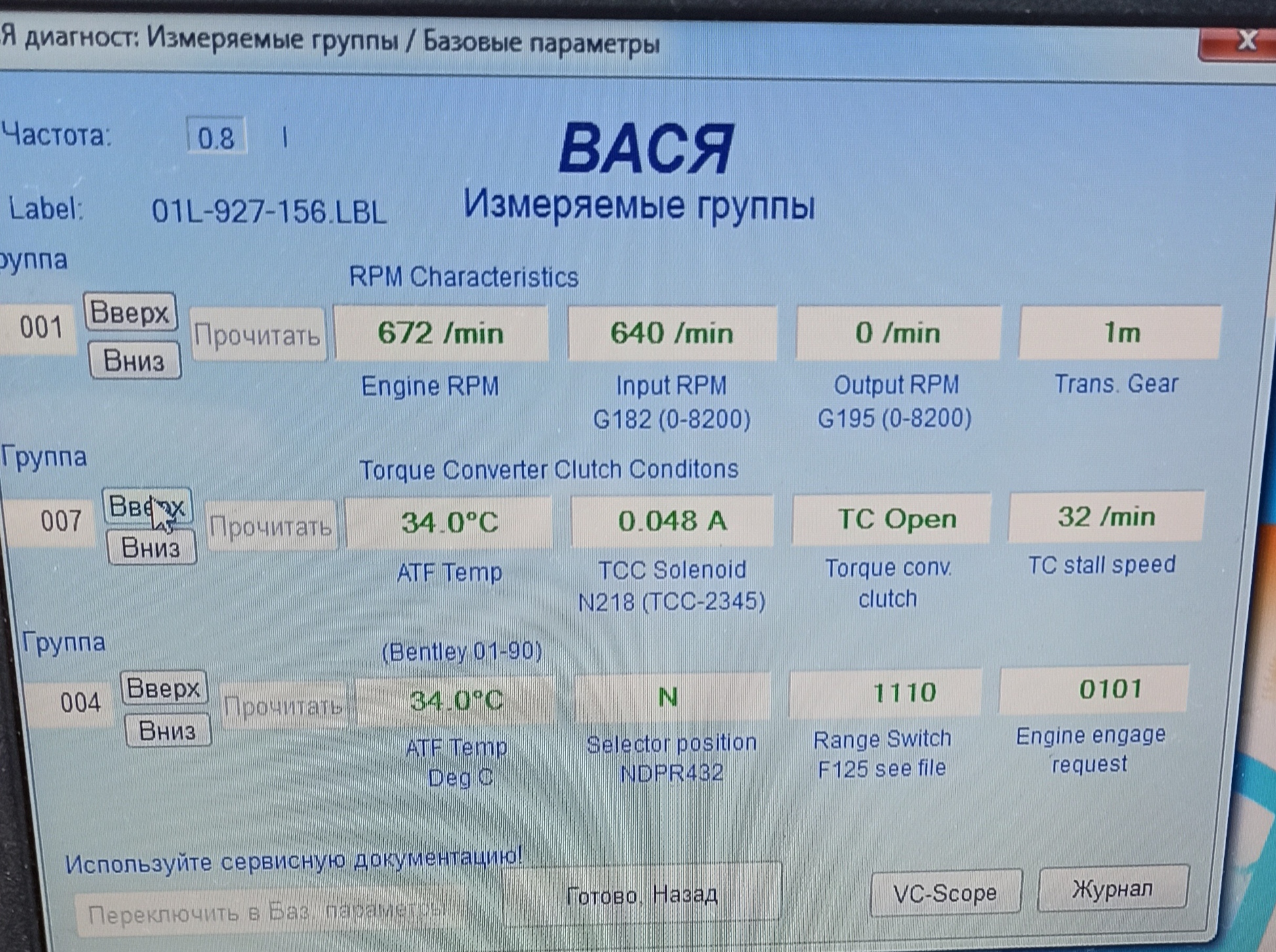Click Переключить в Баз. параметры button

266,913
